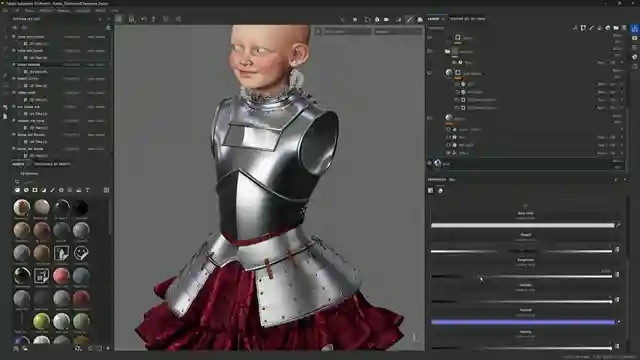
Task: Click the add effect icon in Layers toolbar
Action: click(575, 28)
